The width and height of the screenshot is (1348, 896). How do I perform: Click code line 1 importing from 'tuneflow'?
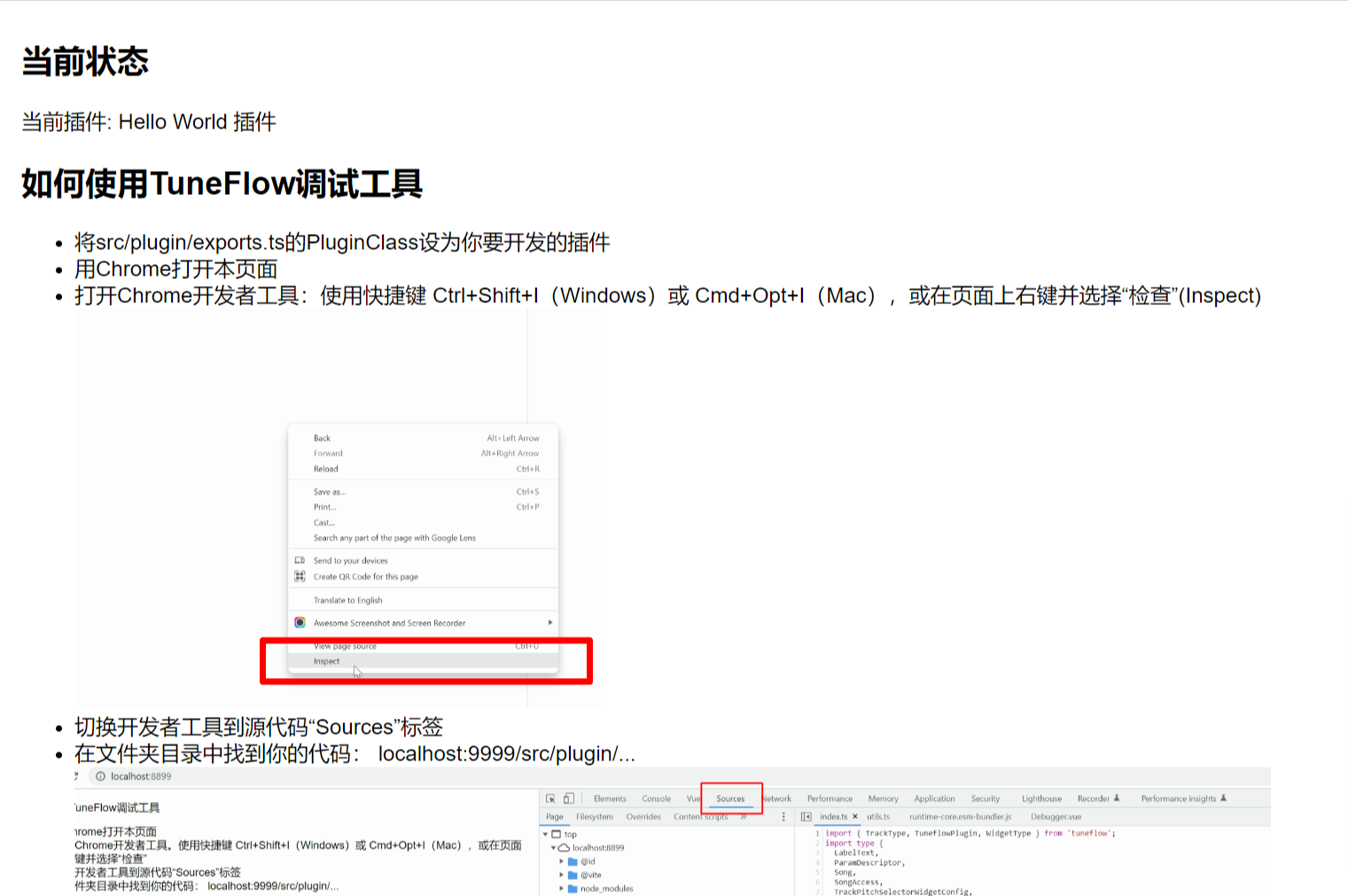970,833
